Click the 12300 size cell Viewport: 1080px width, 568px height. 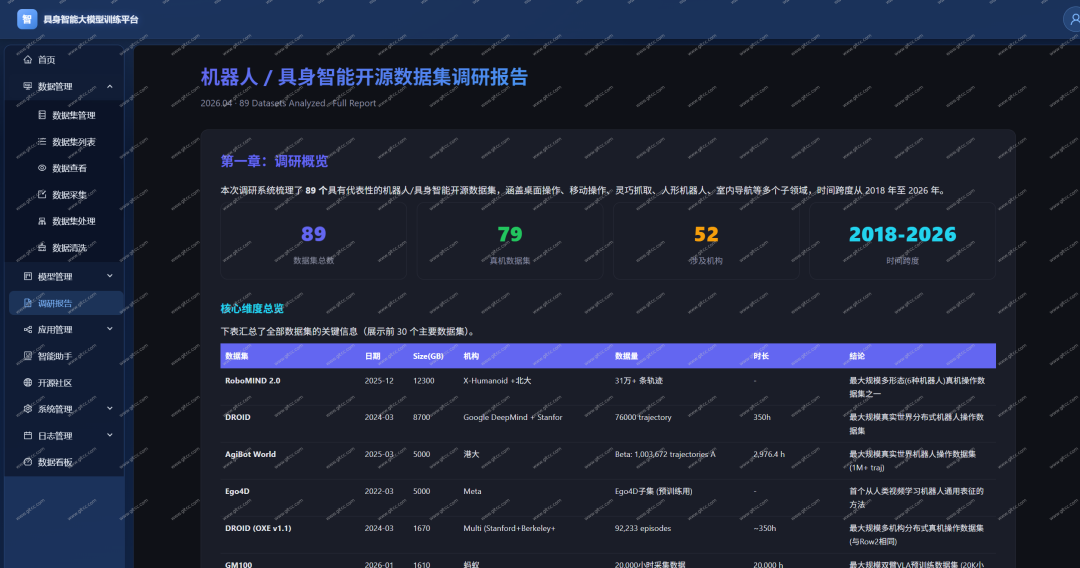pyautogui.click(x=424, y=381)
